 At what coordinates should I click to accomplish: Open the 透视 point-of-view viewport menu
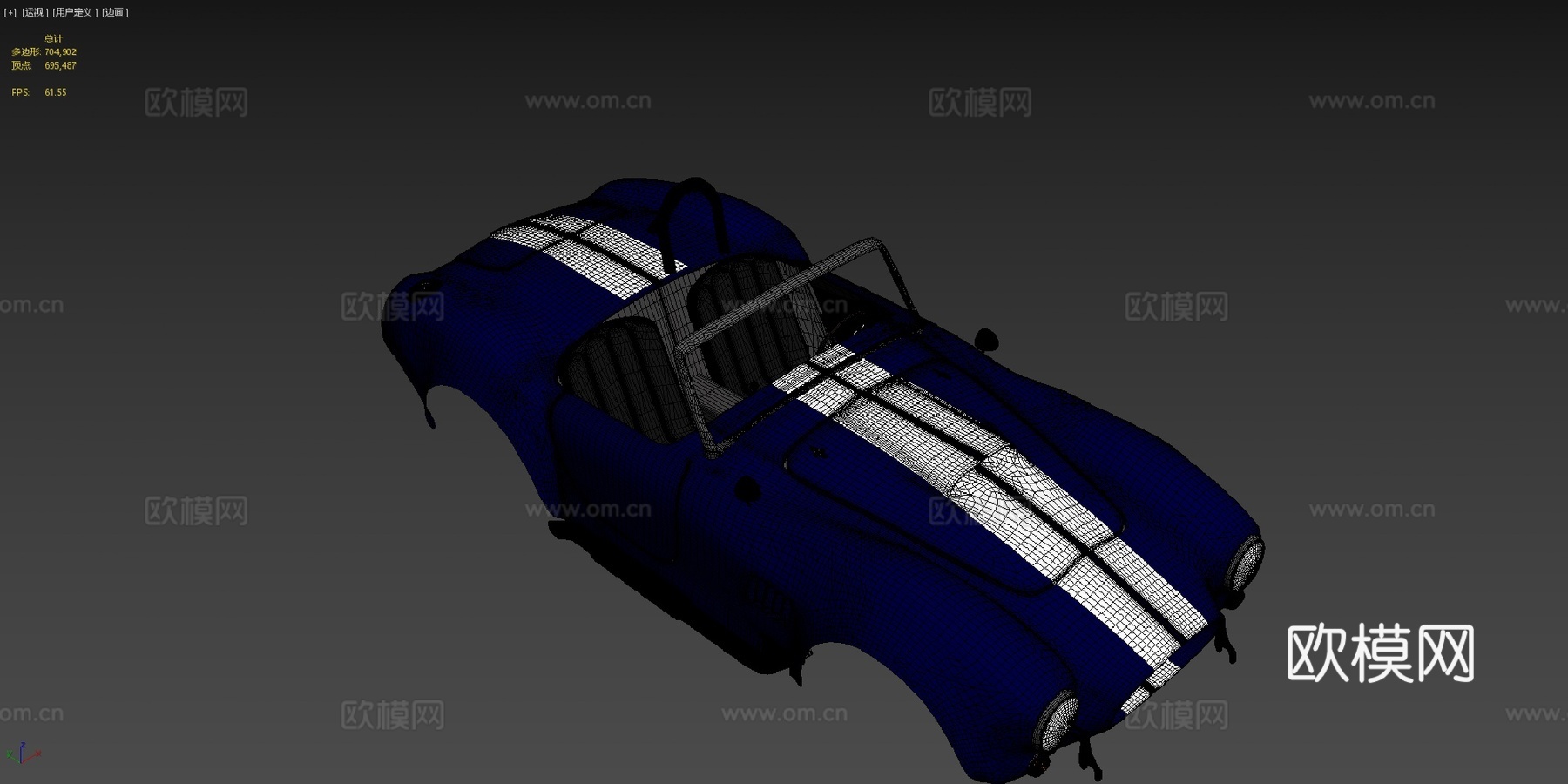coord(34,12)
